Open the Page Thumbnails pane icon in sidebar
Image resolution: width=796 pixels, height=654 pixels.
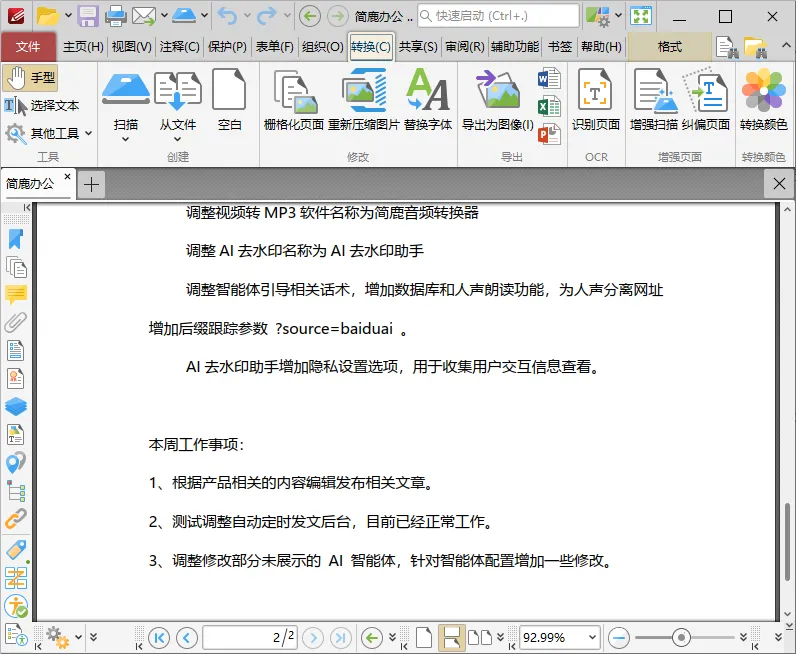[16, 267]
